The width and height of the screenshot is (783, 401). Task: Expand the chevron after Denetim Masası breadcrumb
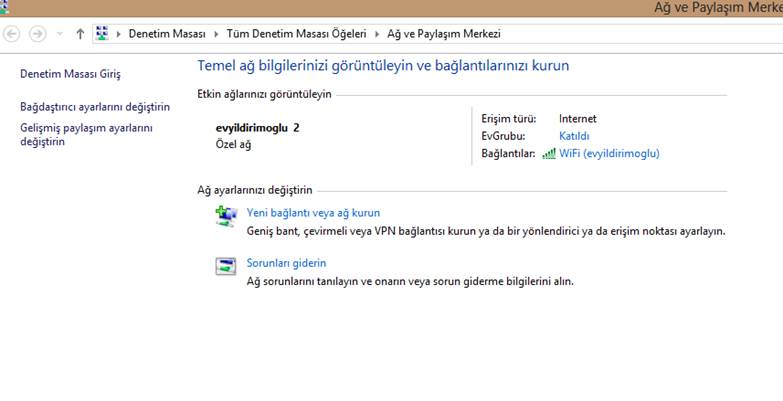click(219, 34)
